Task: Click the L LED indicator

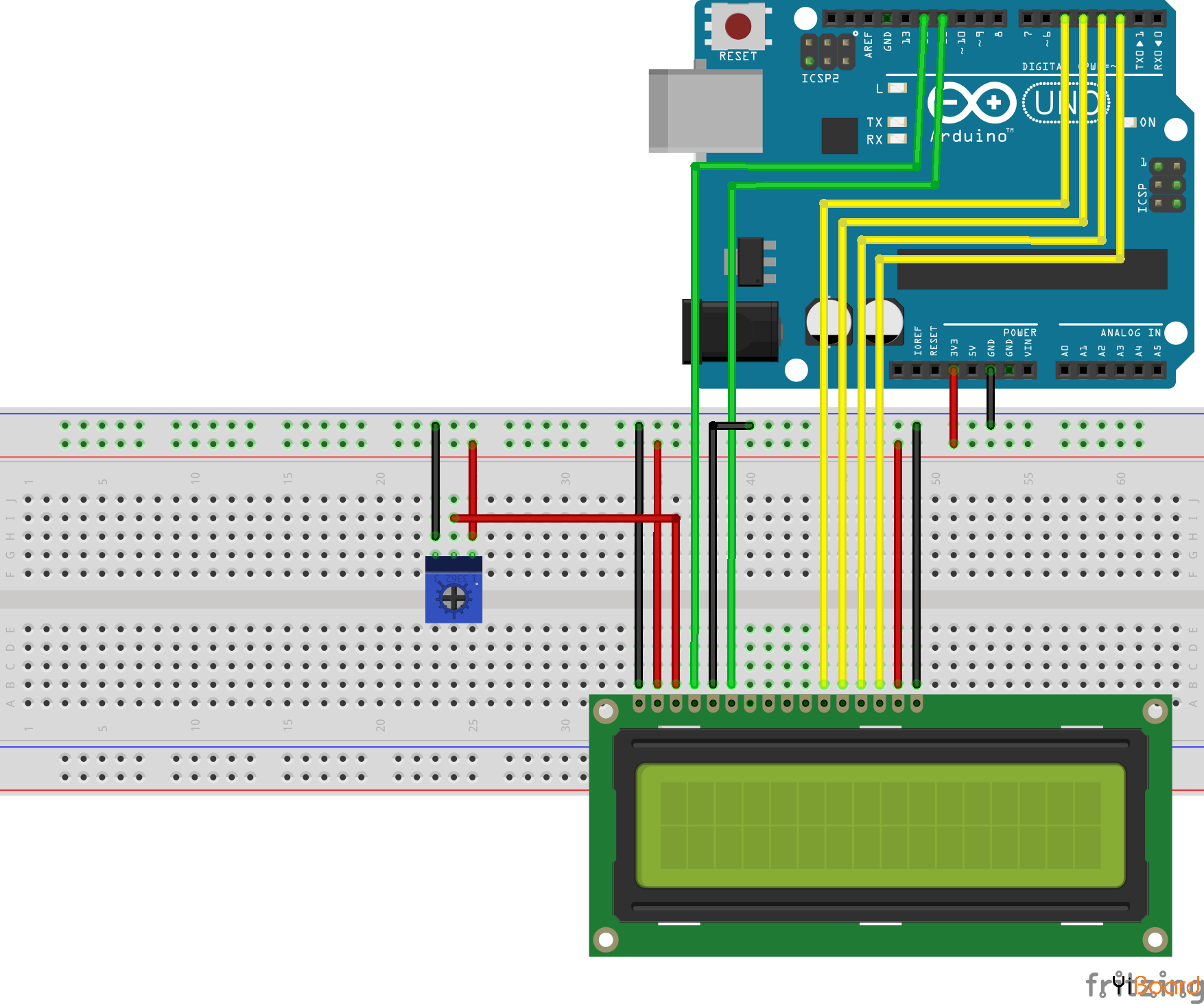Action: coord(897,88)
